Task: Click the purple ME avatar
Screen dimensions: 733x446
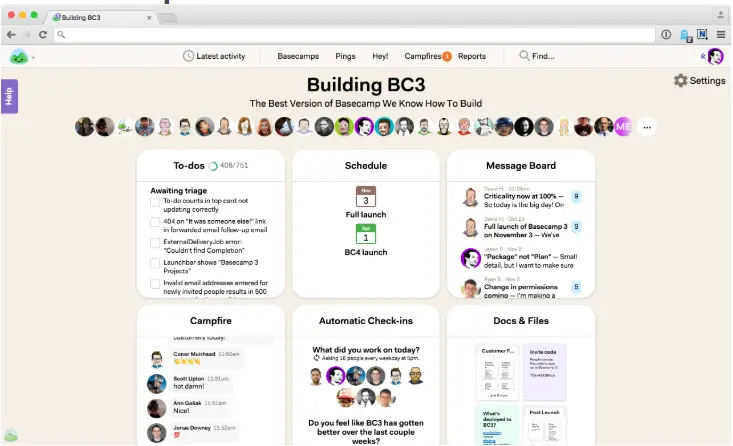Action: point(623,127)
